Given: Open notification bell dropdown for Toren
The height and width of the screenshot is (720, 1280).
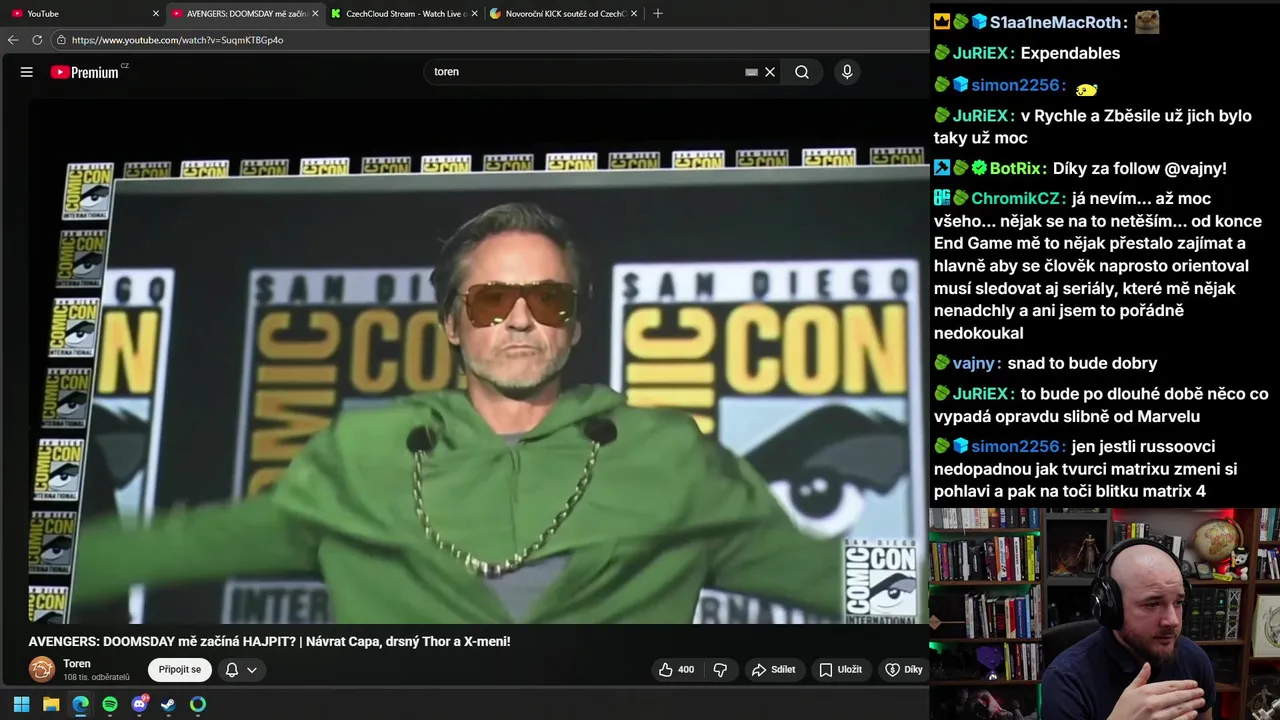Looking at the screenshot, I should click(241, 670).
